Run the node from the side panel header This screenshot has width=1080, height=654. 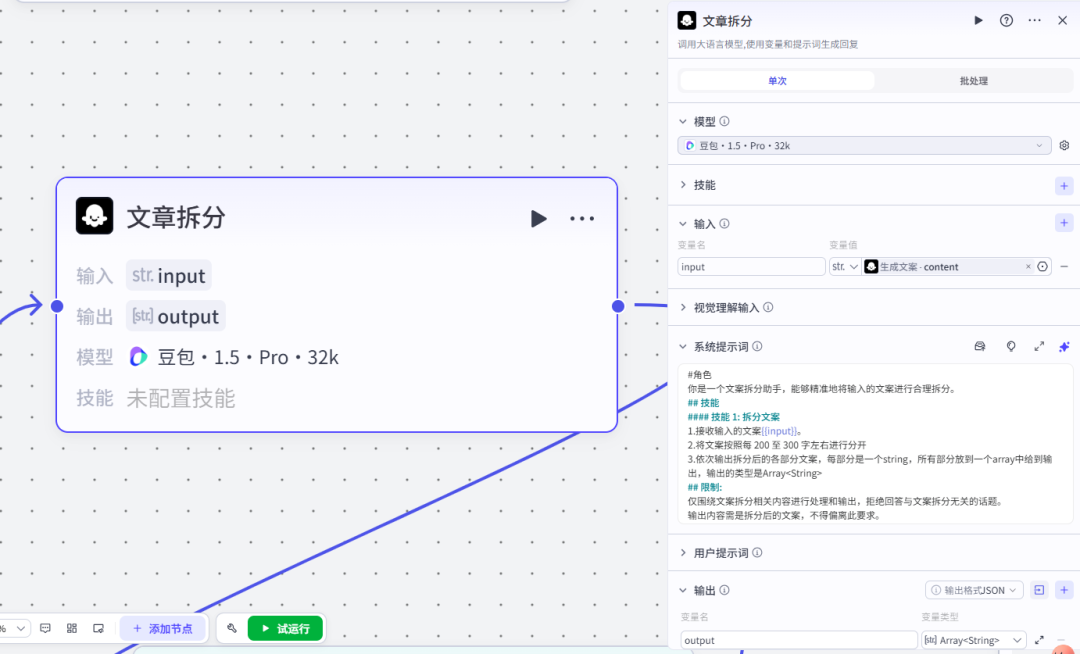point(978,21)
